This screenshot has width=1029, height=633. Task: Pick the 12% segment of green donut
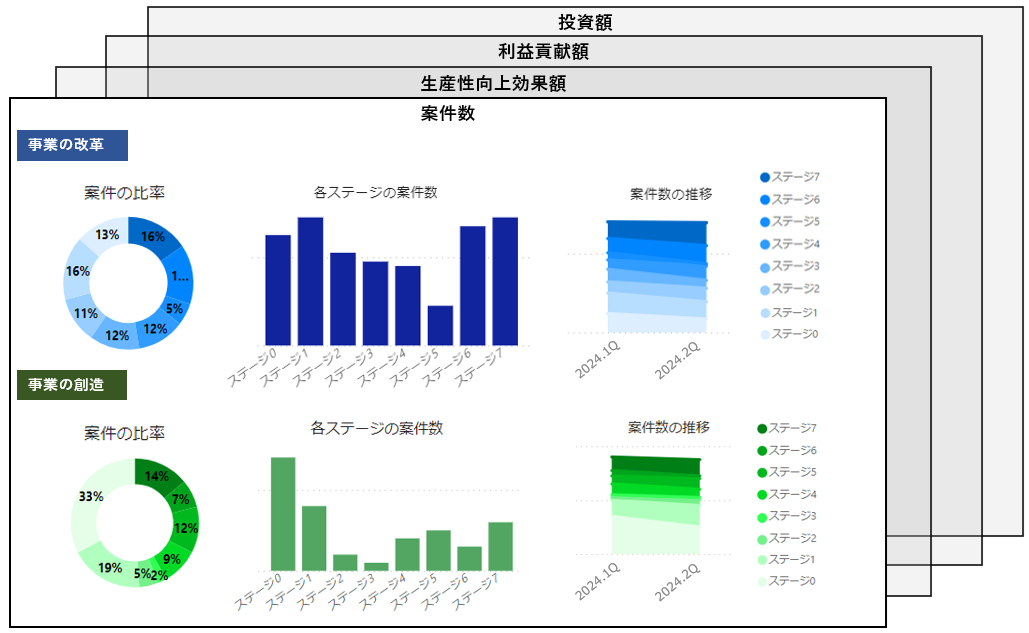coord(186,529)
